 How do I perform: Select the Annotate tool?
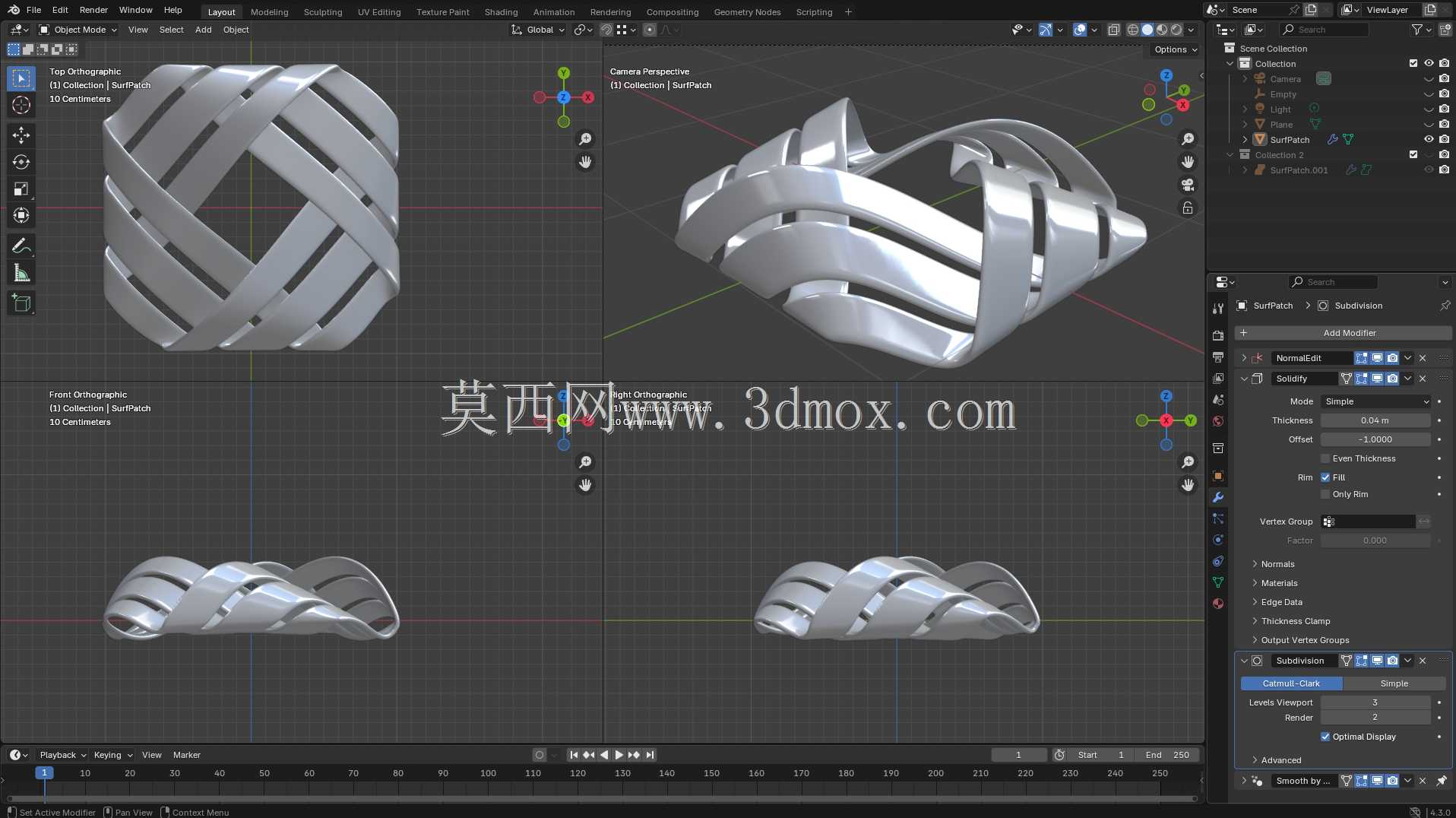click(21, 246)
